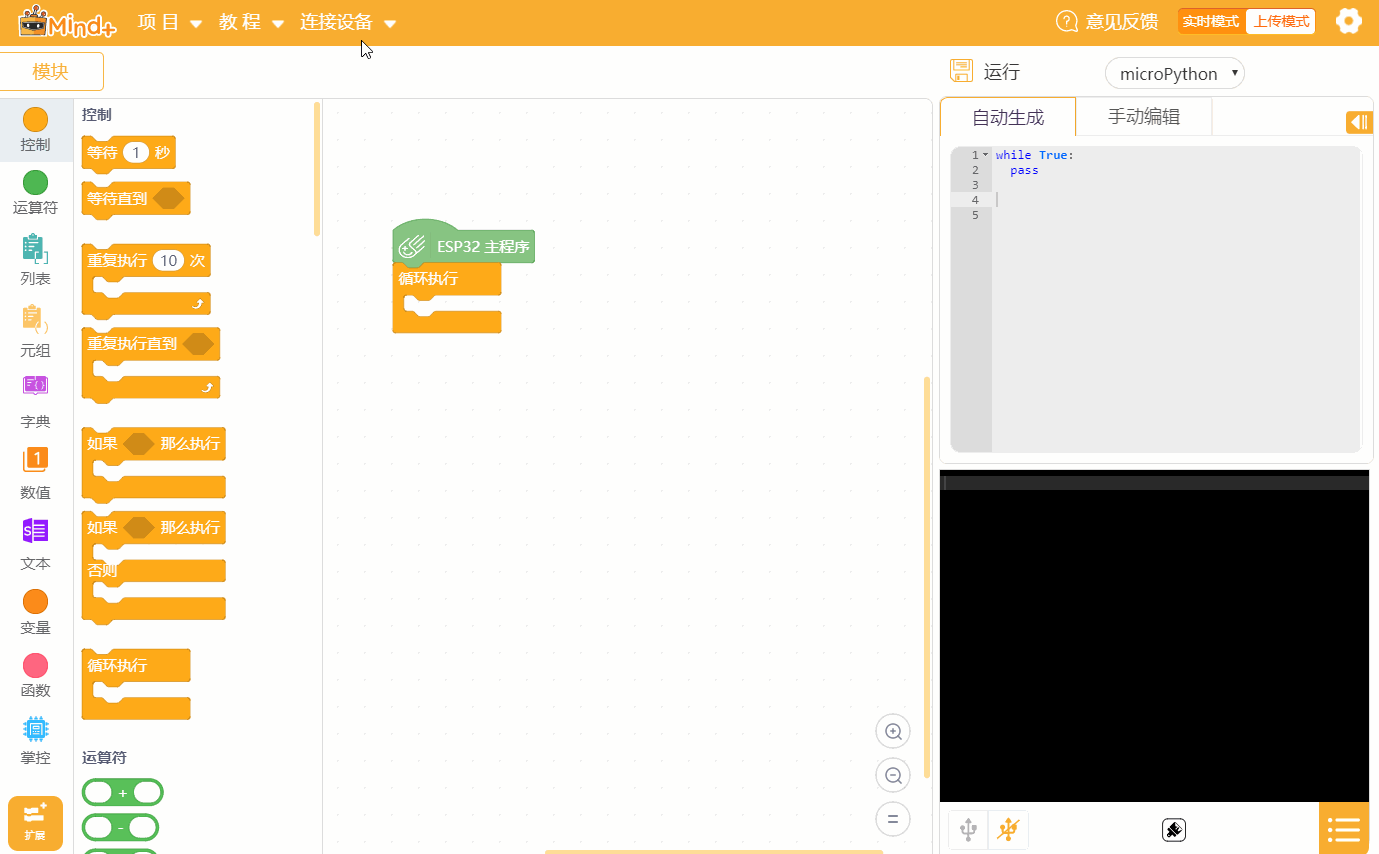Click the 意见反馈 (Feedback) link

click(1119, 20)
